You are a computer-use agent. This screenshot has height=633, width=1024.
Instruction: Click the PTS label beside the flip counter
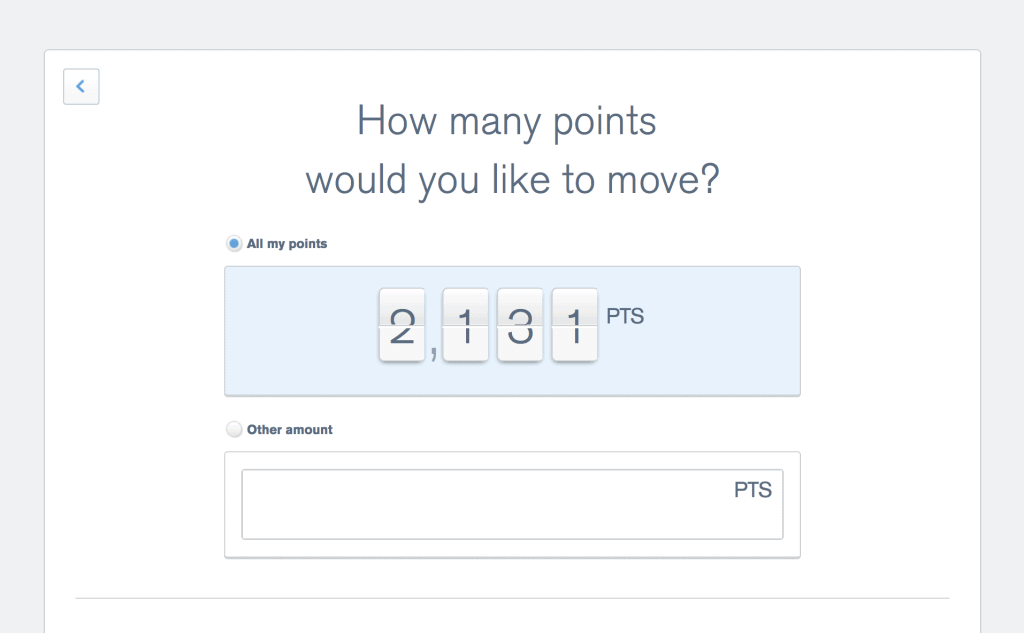(625, 317)
